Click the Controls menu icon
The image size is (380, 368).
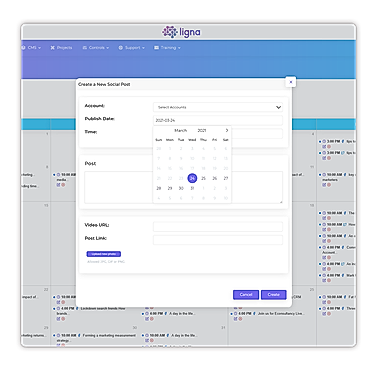click(x=85, y=48)
